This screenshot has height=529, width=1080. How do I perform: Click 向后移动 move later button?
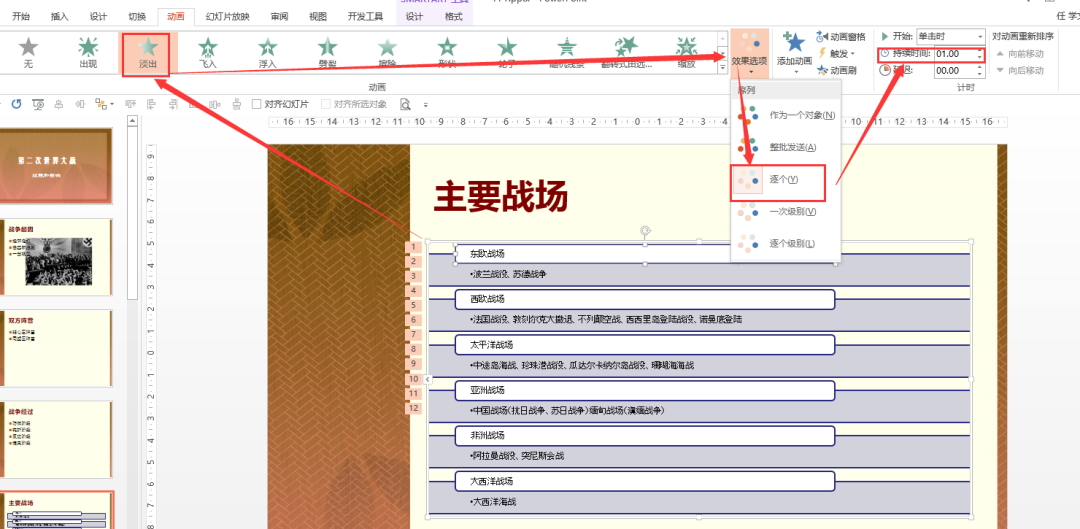click(x=1019, y=70)
